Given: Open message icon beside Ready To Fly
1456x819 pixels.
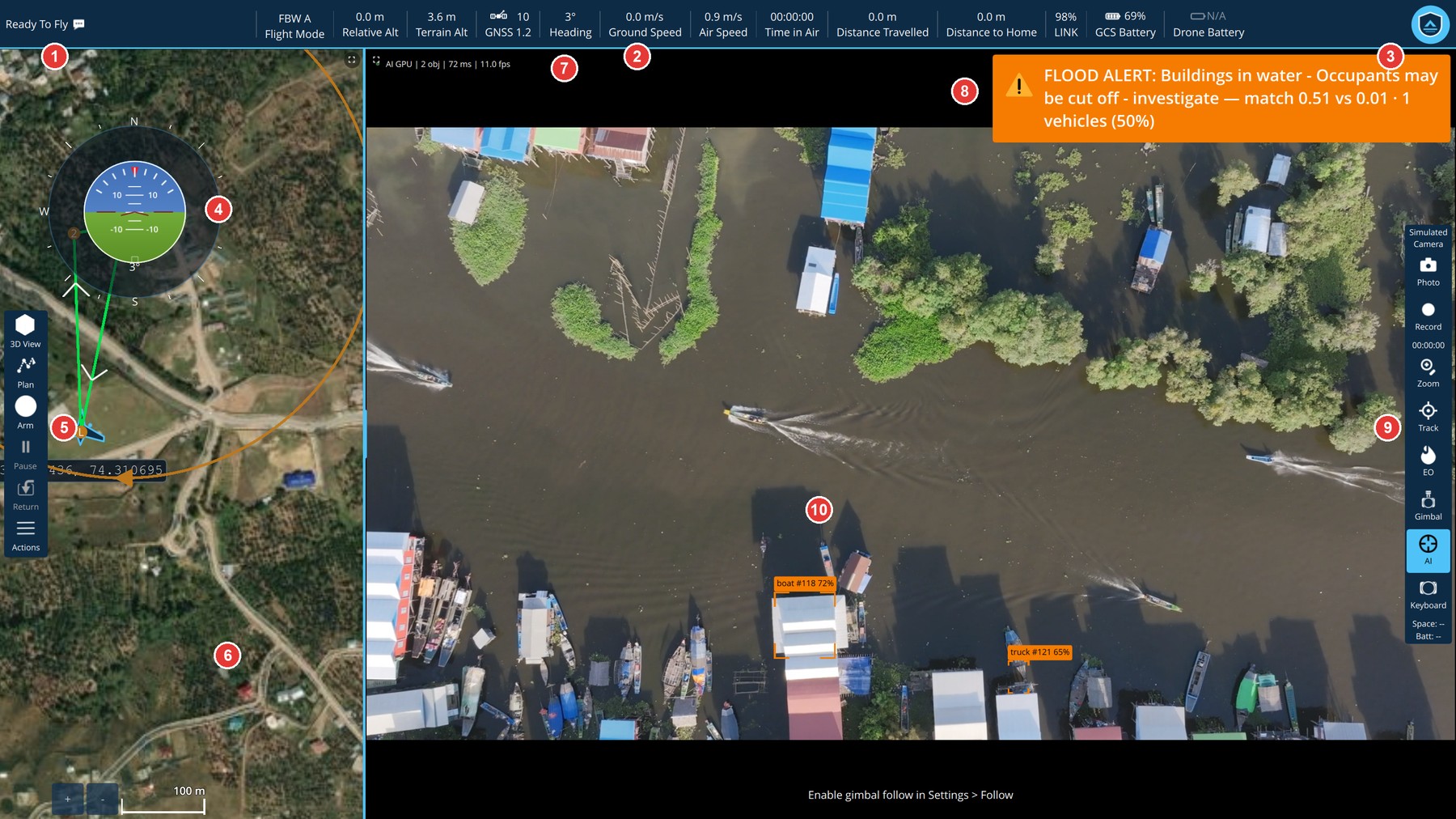Looking at the screenshot, I should pos(78,24).
